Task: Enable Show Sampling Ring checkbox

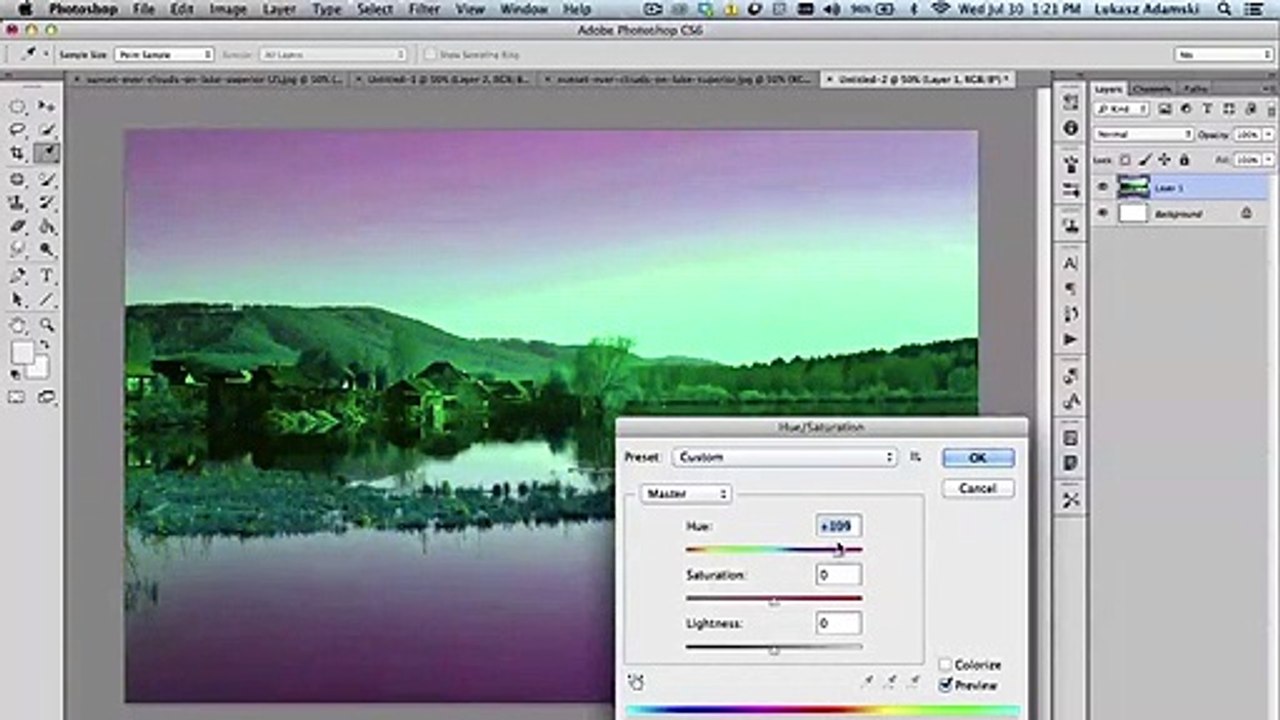Action: point(430,54)
